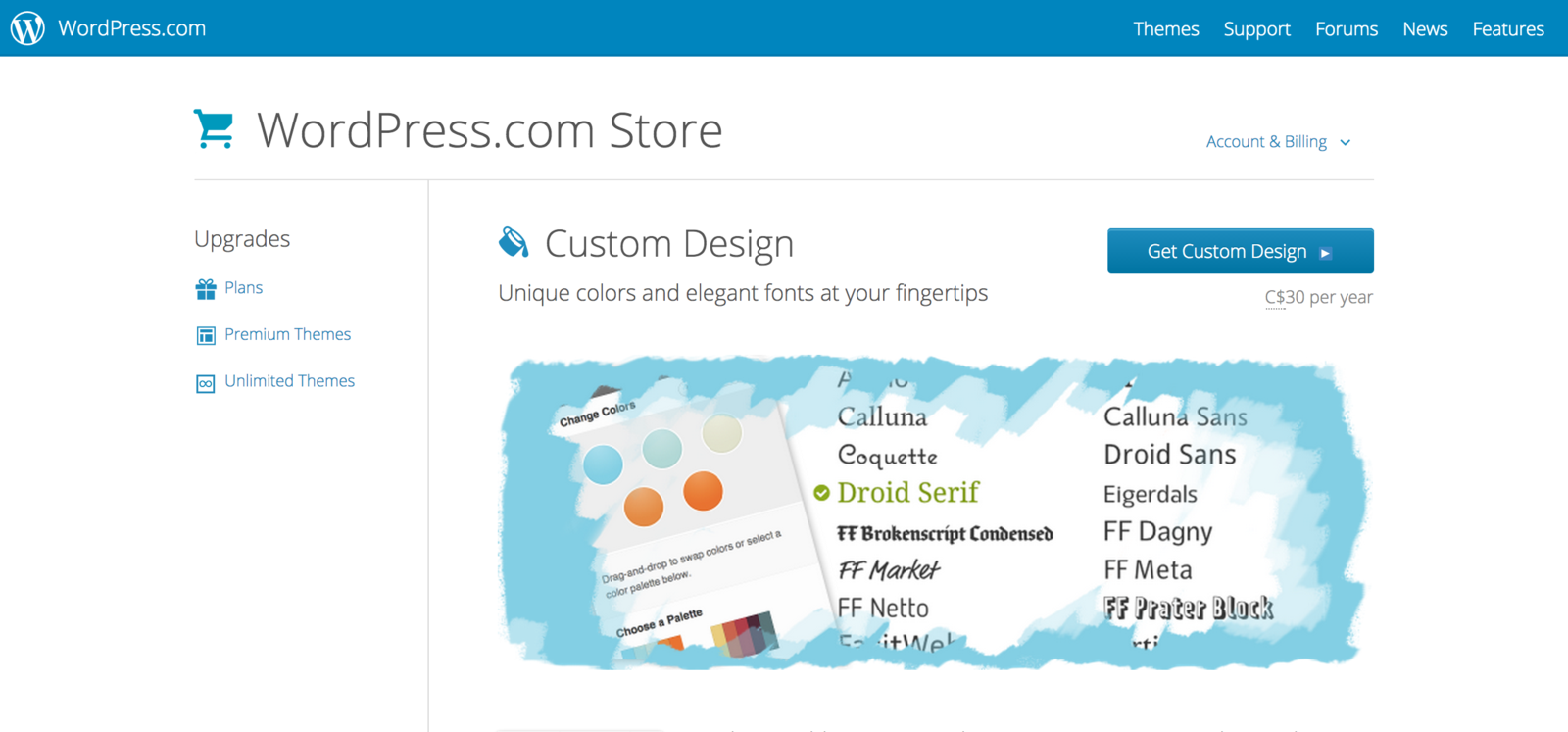
Task: Open the Plans upgrade link
Action: point(243,287)
